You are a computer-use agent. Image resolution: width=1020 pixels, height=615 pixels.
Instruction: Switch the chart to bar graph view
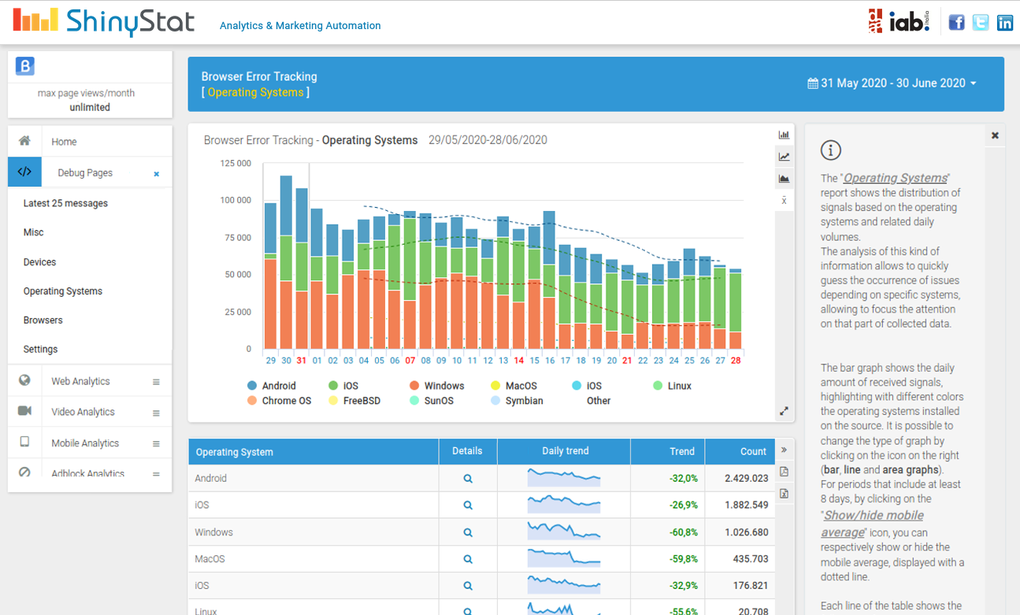tap(784, 134)
